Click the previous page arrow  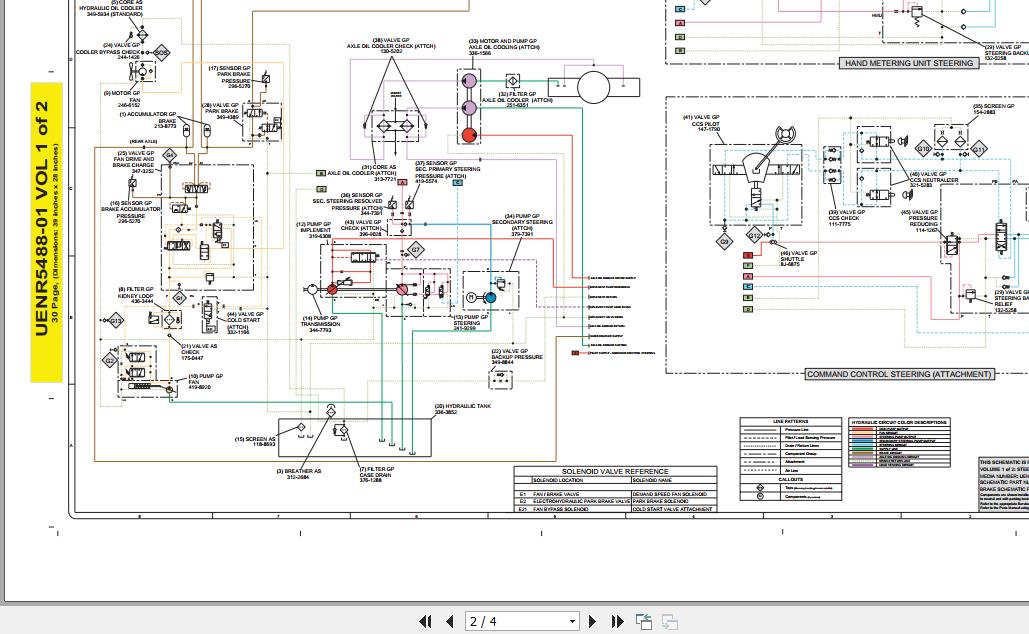click(449, 621)
